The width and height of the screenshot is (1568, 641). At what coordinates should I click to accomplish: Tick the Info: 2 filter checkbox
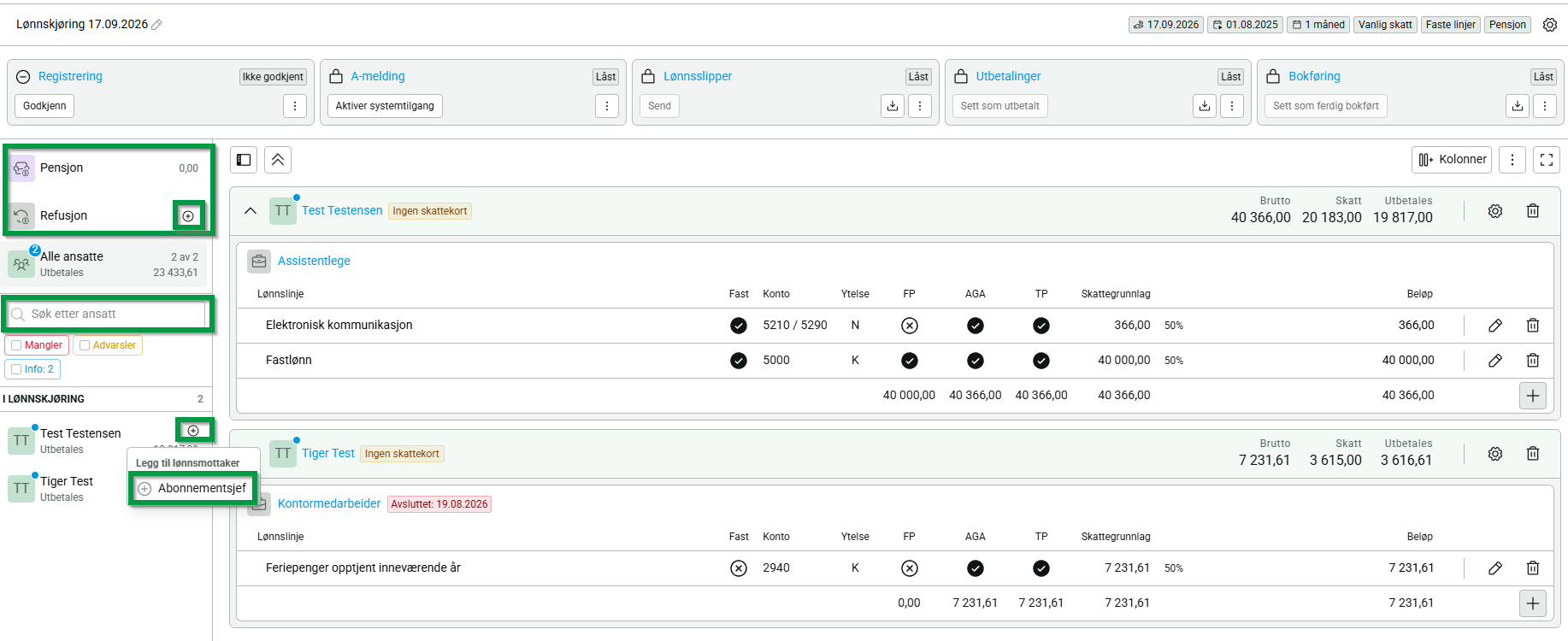(x=16, y=369)
